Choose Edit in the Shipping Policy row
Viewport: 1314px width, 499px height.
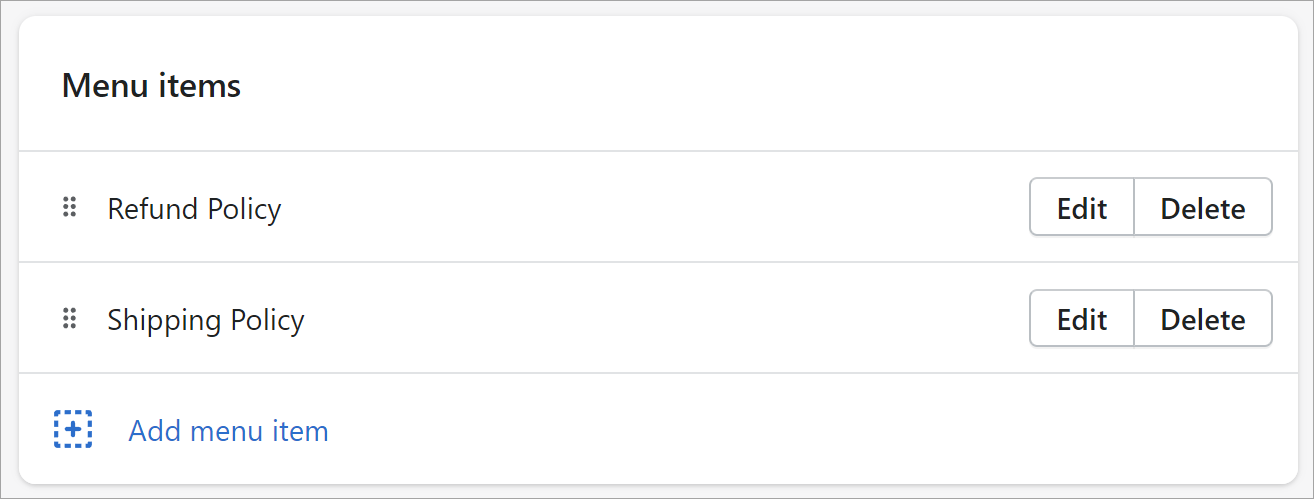coord(1082,319)
